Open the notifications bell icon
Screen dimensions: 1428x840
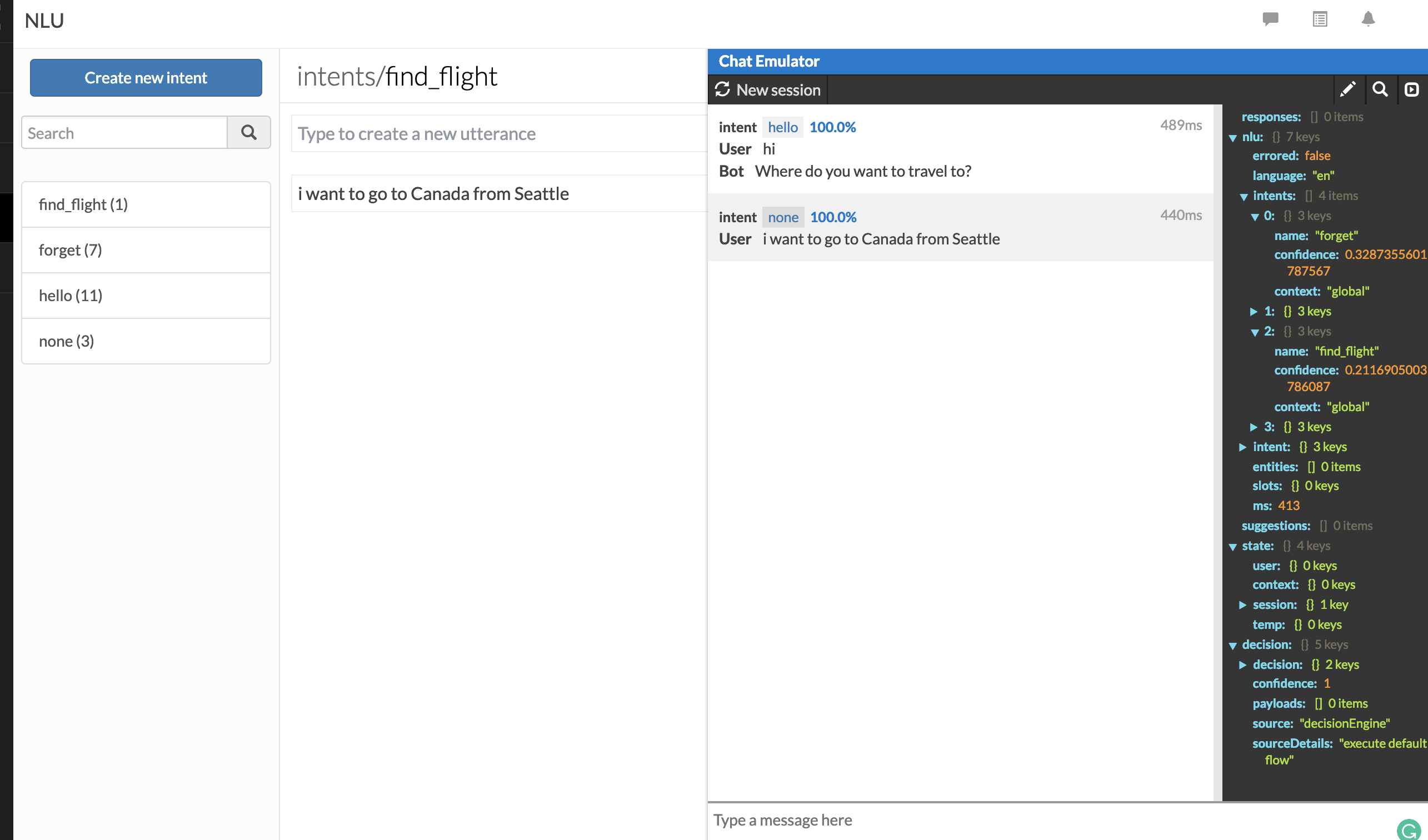[x=1368, y=20]
